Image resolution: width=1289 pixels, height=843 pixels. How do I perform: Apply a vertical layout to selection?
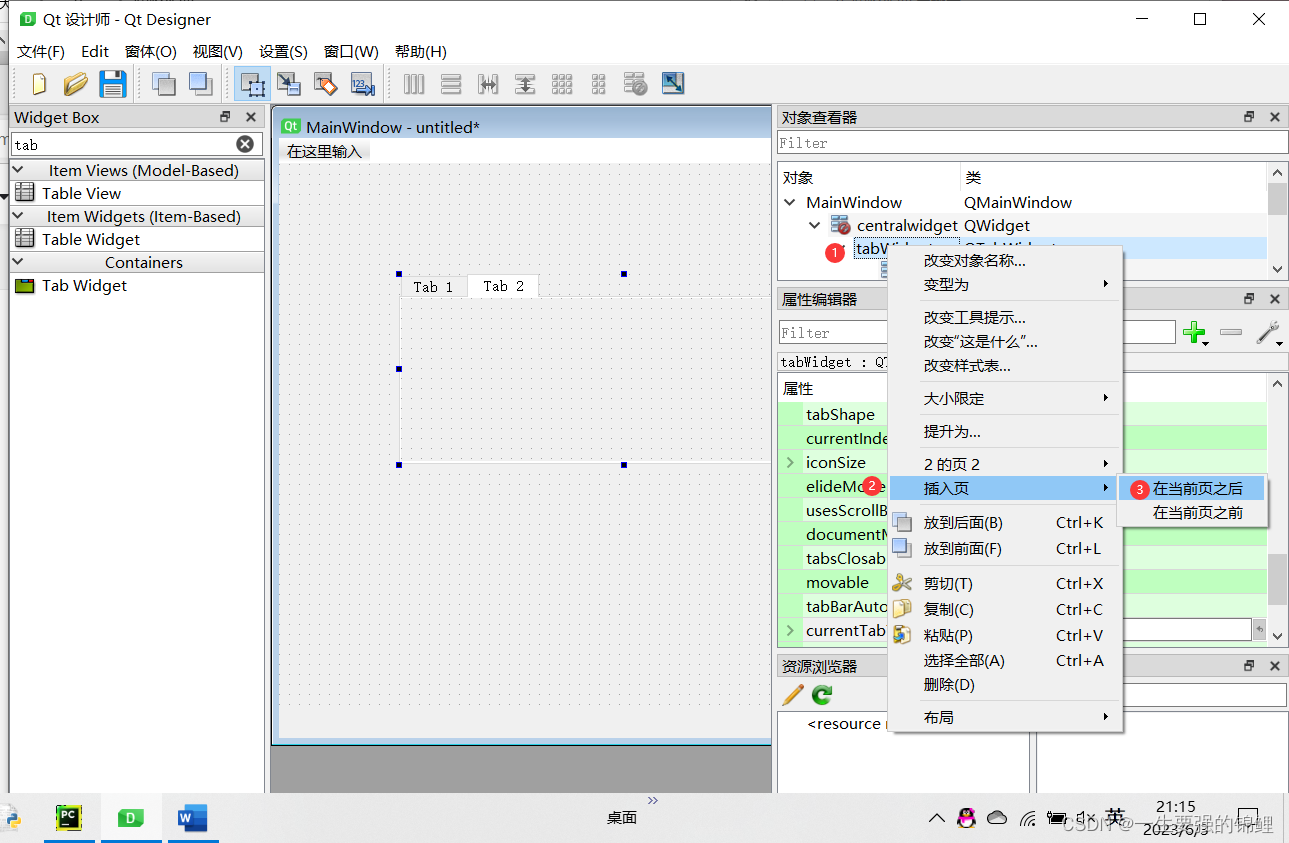pos(449,84)
